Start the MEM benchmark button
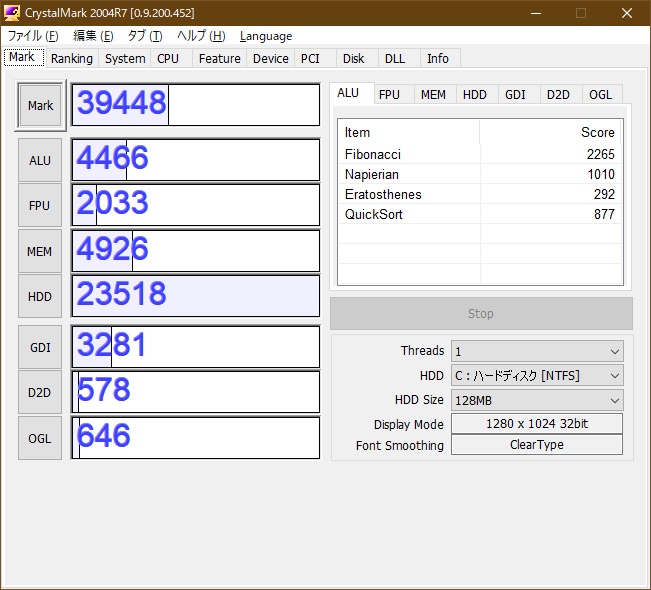 [x=40, y=251]
